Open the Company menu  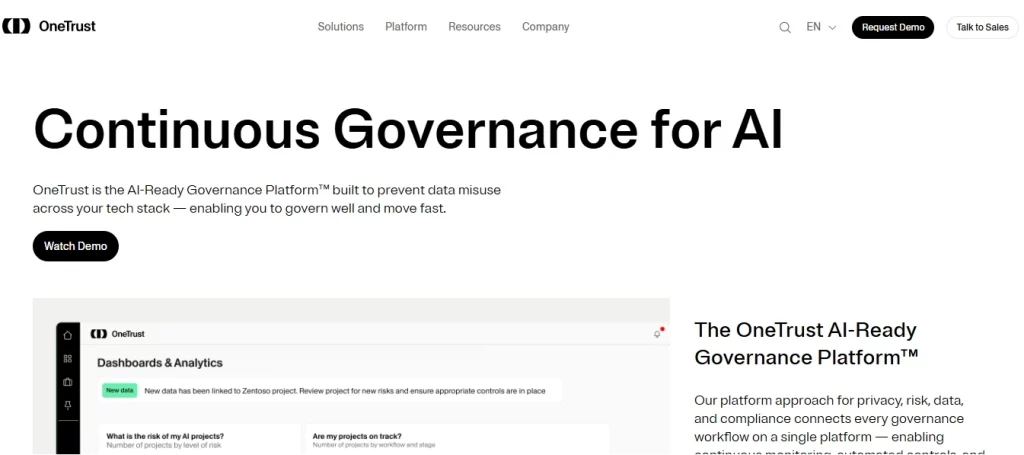coord(545,27)
